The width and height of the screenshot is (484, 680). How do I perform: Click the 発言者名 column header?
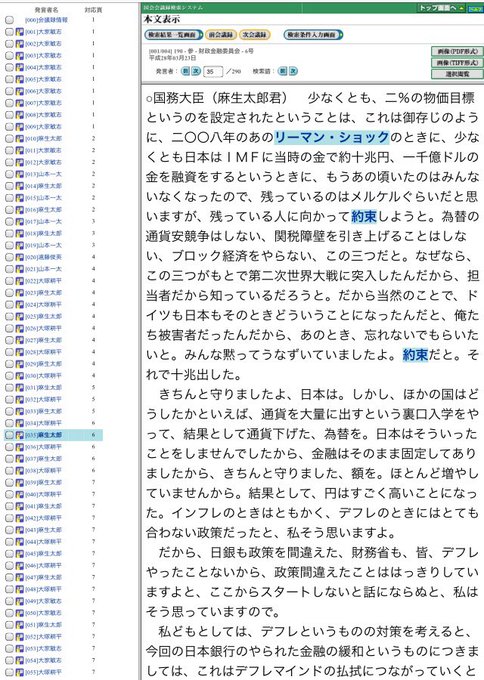point(46,10)
